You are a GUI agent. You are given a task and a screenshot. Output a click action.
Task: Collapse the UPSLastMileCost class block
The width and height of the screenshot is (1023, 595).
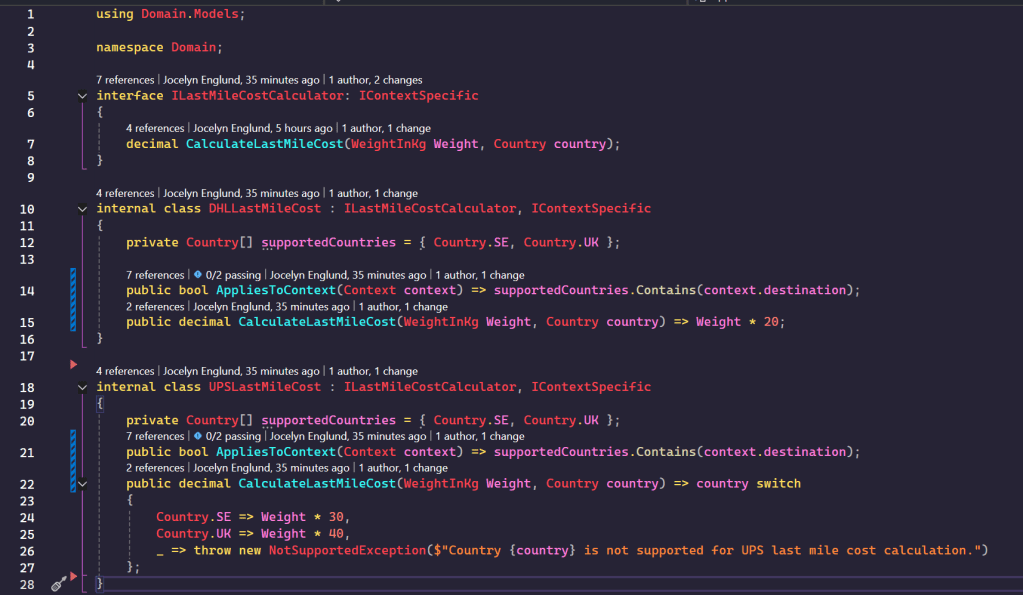point(82,387)
